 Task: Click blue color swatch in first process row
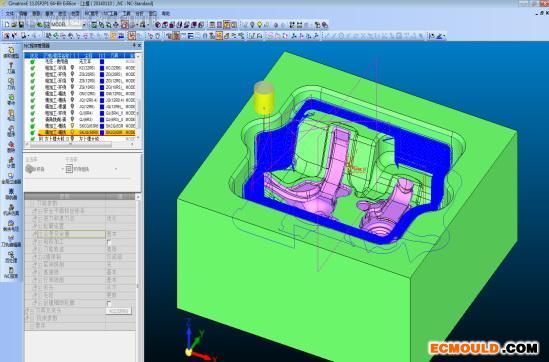pyautogui.click(x=102, y=61)
